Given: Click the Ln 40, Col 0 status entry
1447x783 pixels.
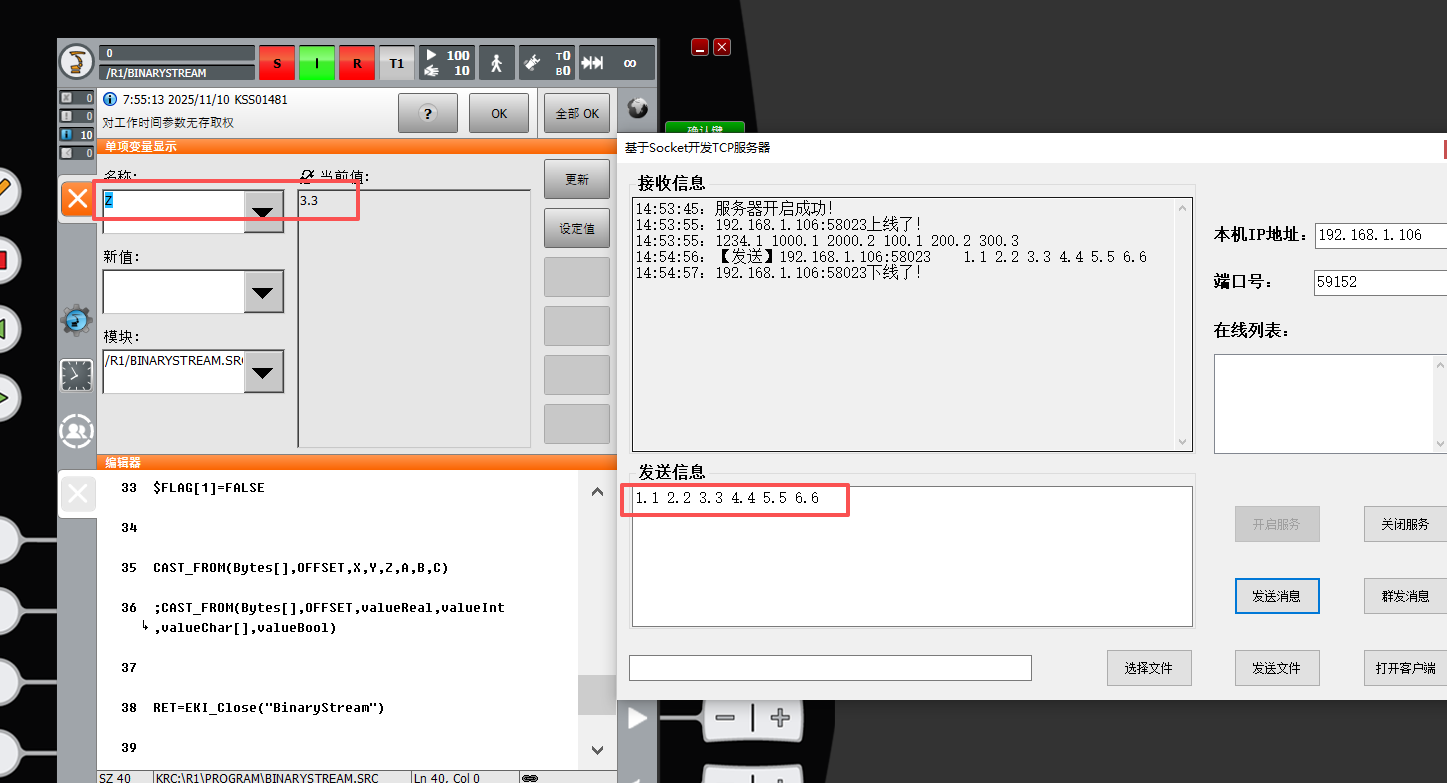Looking at the screenshot, I should [447, 777].
